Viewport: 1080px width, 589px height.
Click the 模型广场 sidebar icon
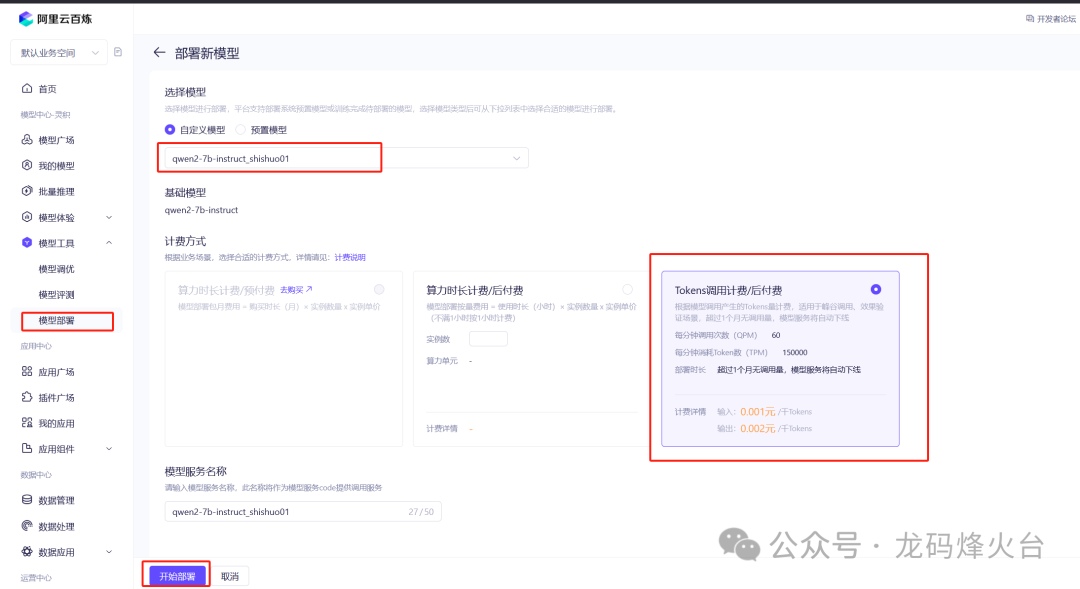[x=27, y=140]
